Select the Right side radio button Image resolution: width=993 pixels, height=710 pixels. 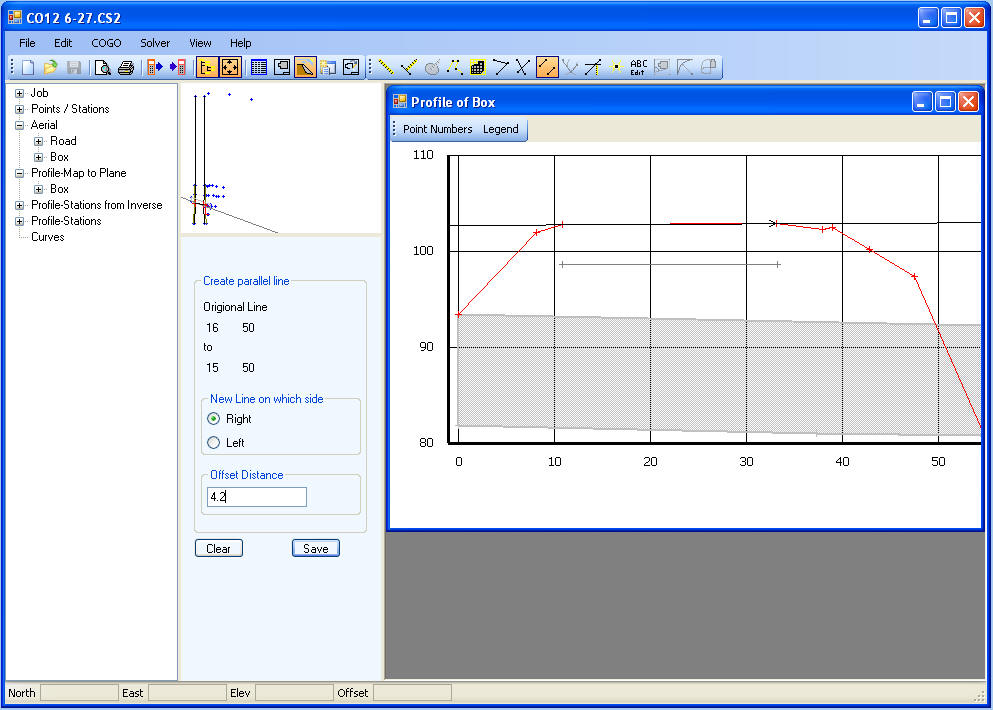213,419
